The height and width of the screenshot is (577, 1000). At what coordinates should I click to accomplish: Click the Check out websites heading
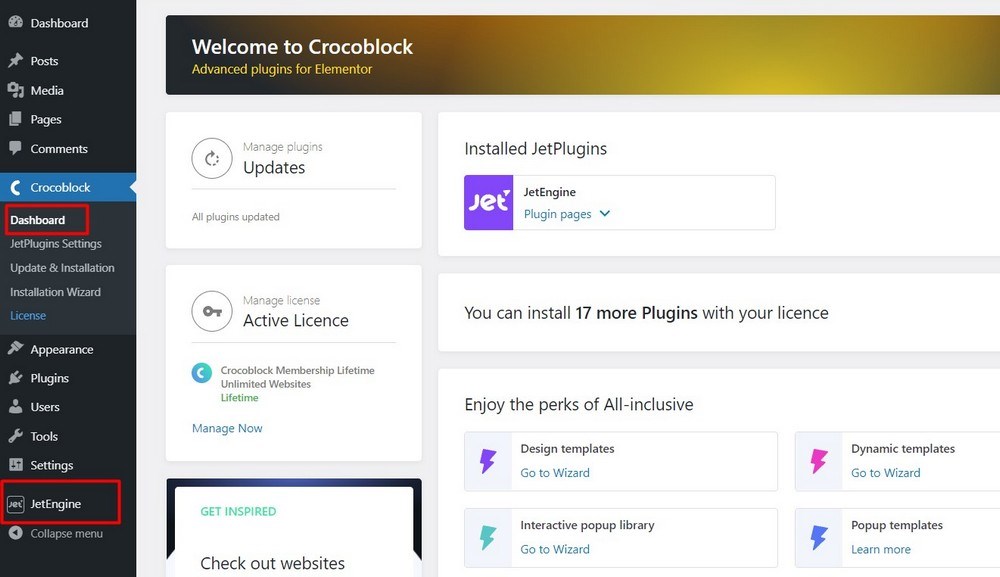click(272, 564)
